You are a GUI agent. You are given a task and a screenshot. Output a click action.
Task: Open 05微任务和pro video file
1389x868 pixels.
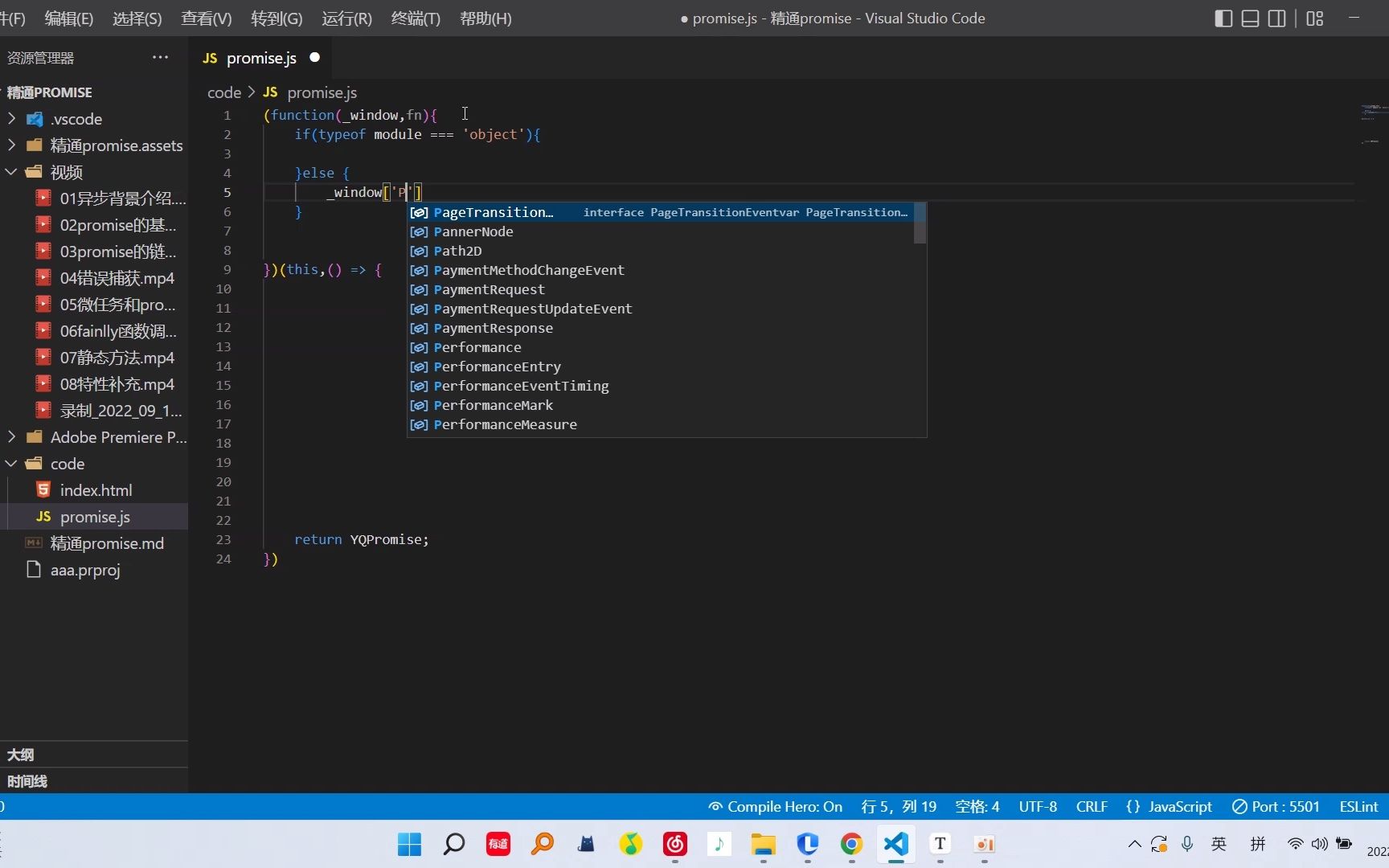pos(94,305)
